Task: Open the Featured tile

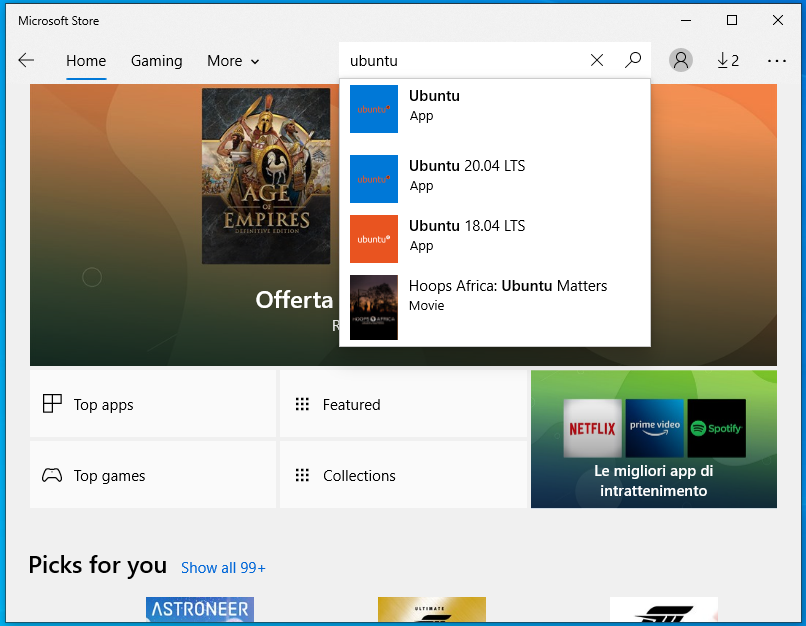Action: click(402, 404)
